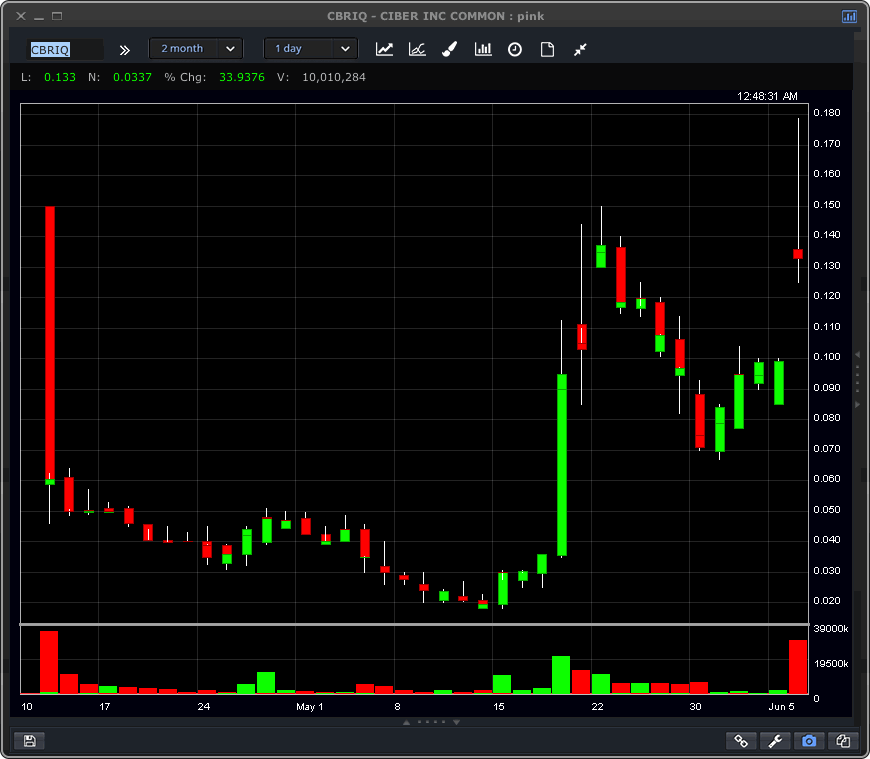
Task: Open the studies overlay chart icon
Action: click(x=417, y=49)
